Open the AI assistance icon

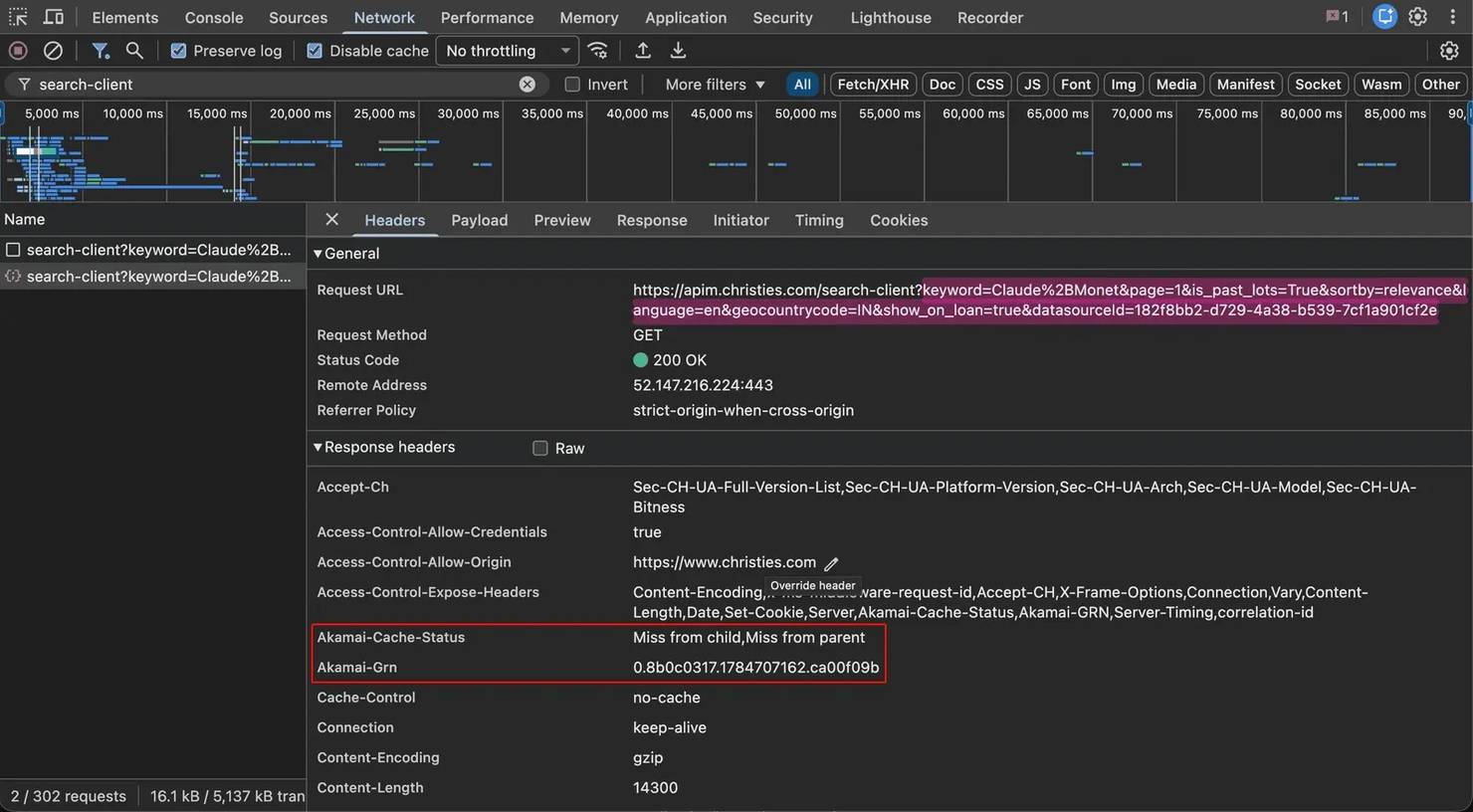point(1384,17)
